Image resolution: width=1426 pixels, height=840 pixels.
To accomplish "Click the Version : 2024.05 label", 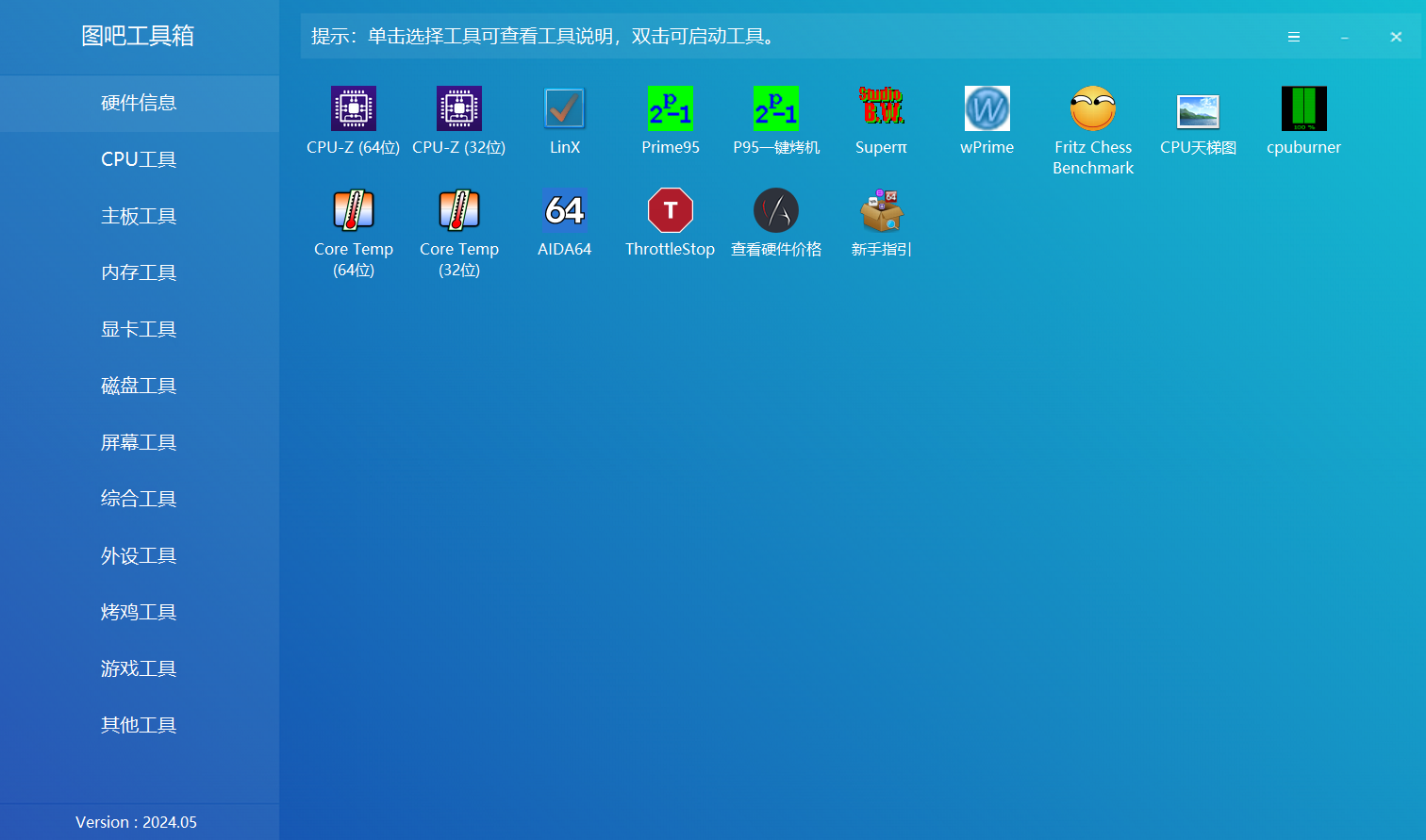I will (x=137, y=822).
